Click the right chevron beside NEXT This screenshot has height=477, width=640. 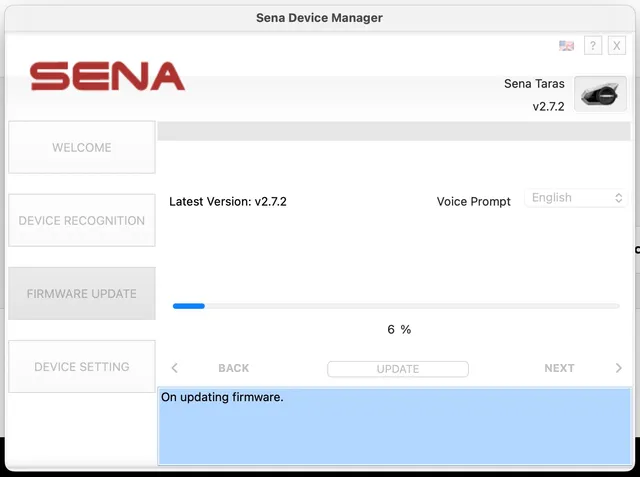[619, 368]
